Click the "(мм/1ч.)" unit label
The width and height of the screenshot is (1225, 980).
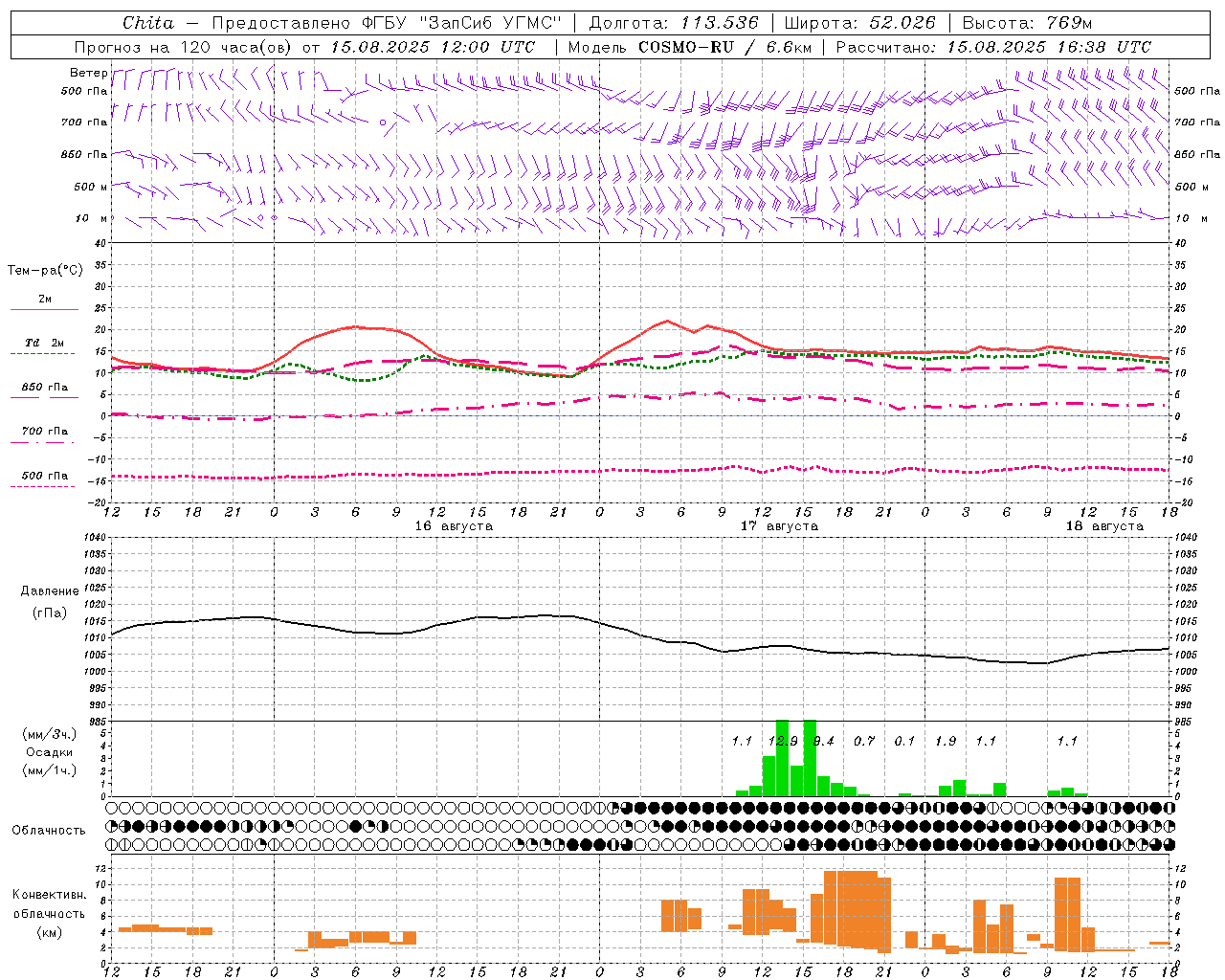coord(50,770)
